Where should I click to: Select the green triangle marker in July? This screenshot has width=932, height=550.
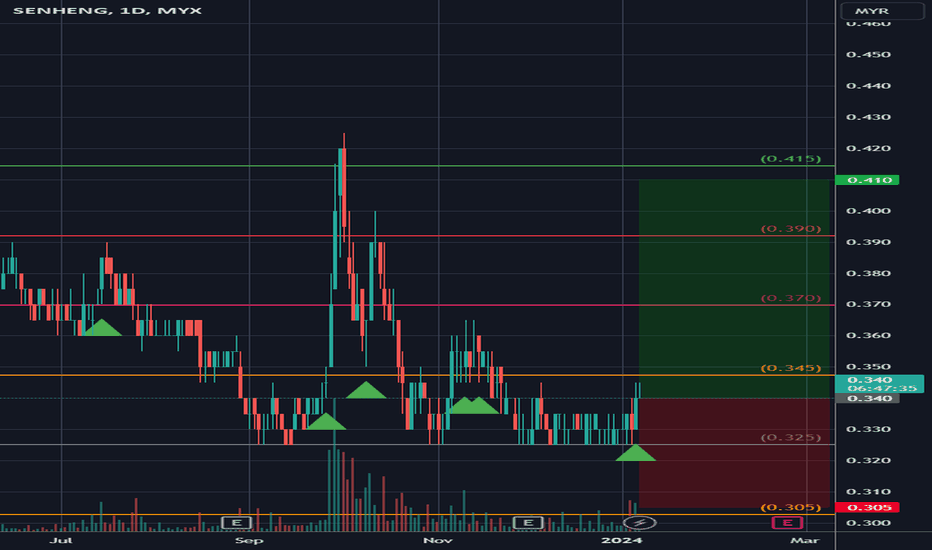click(x=102, y=328)
